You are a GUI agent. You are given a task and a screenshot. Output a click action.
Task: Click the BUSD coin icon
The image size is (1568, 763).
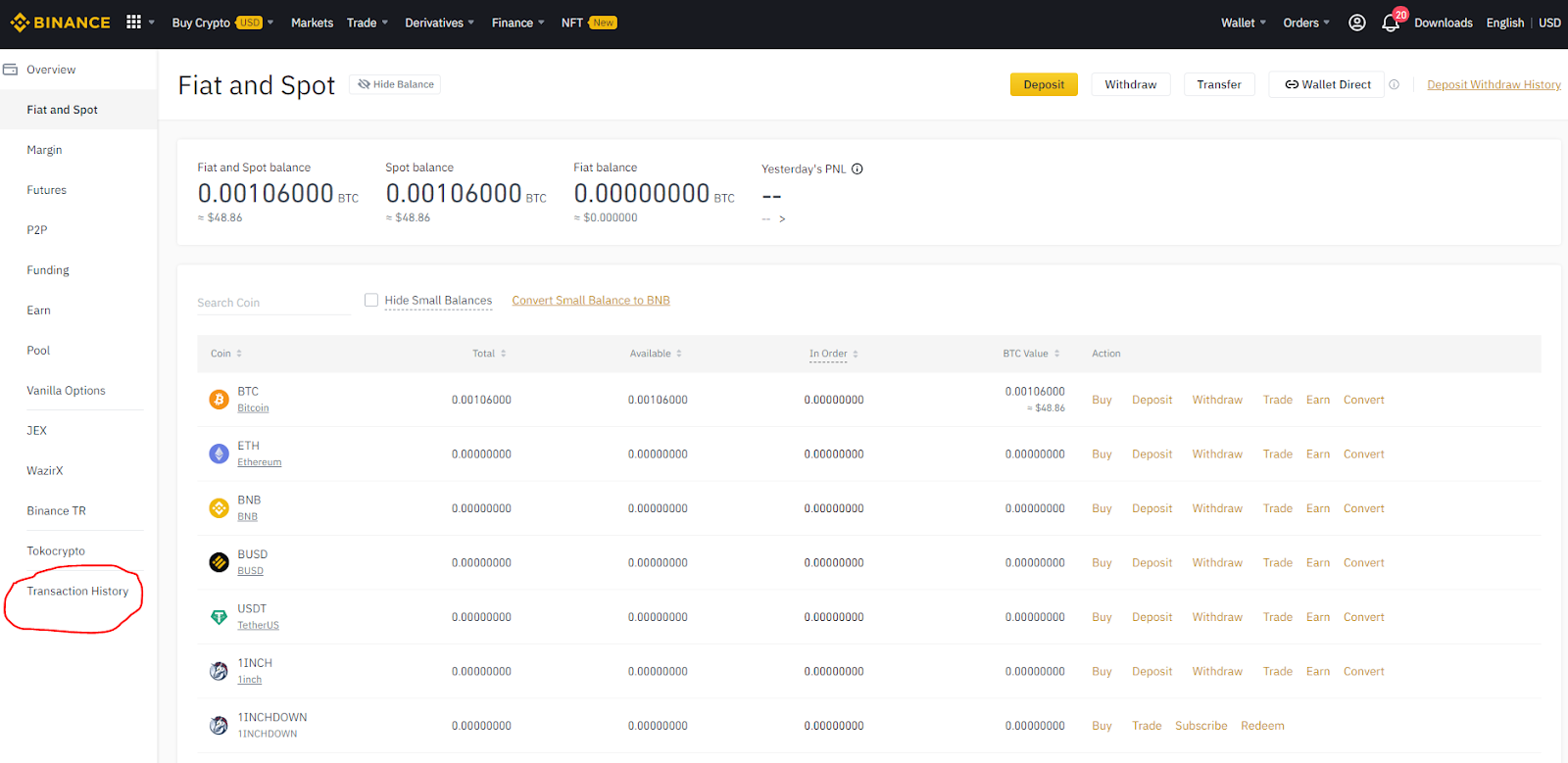tap(220, 562)
